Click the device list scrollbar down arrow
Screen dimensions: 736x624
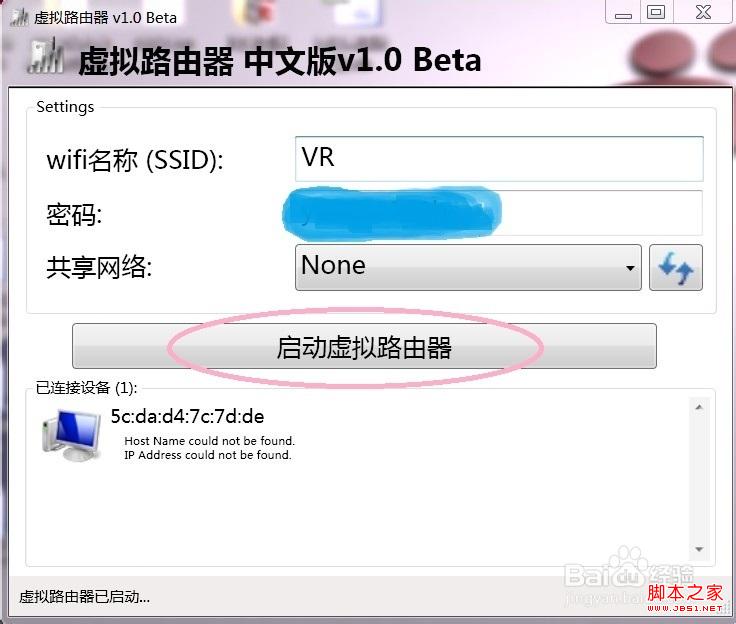pos(699,549)
